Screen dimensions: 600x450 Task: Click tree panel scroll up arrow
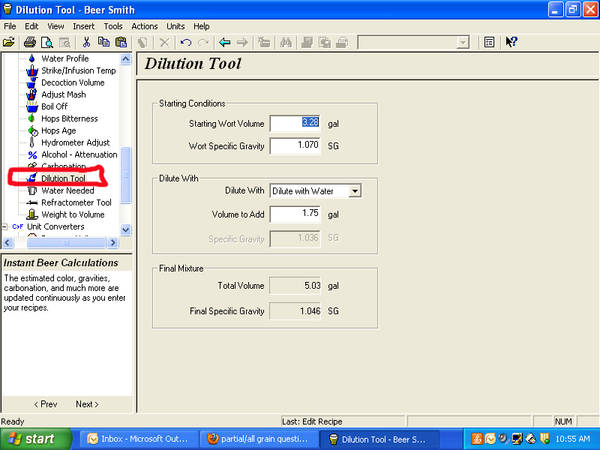click(126, 59)
